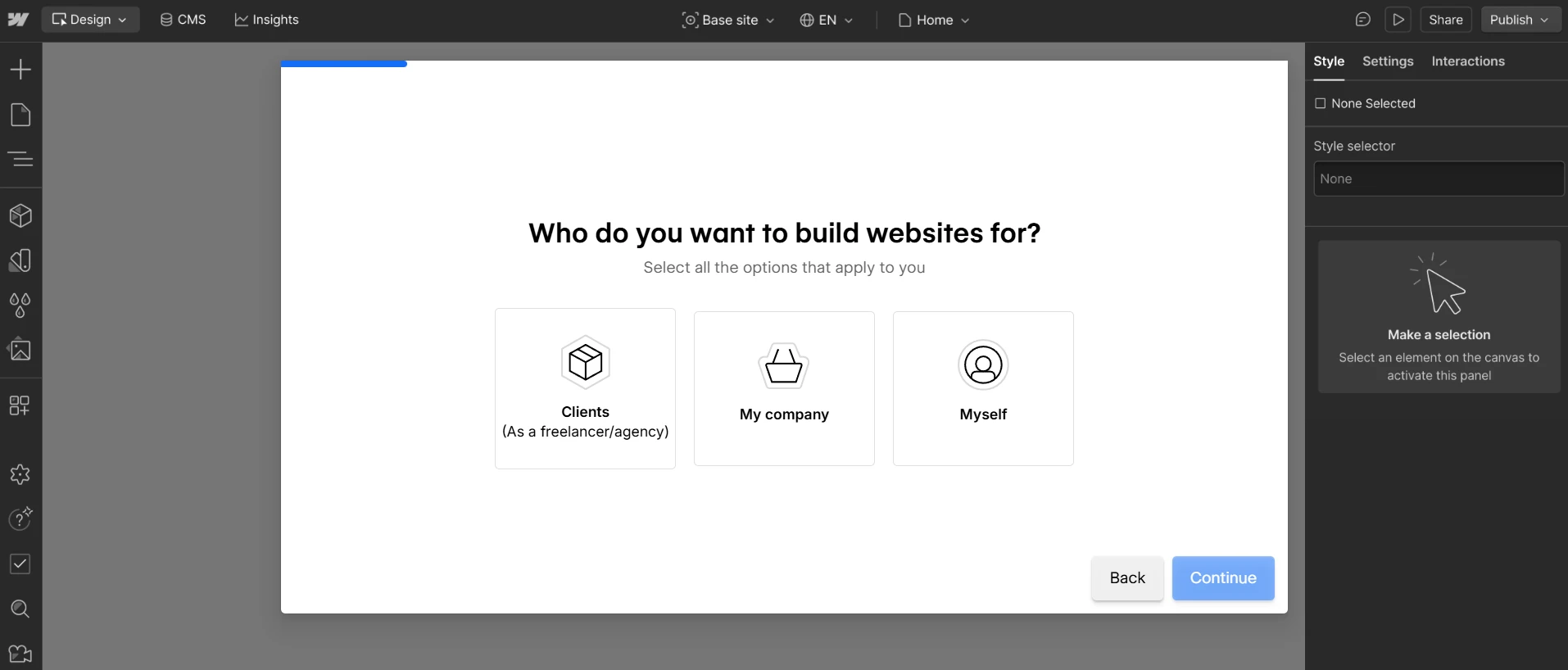
Task: Open the Navigator panel
Action: pos(20,159)
